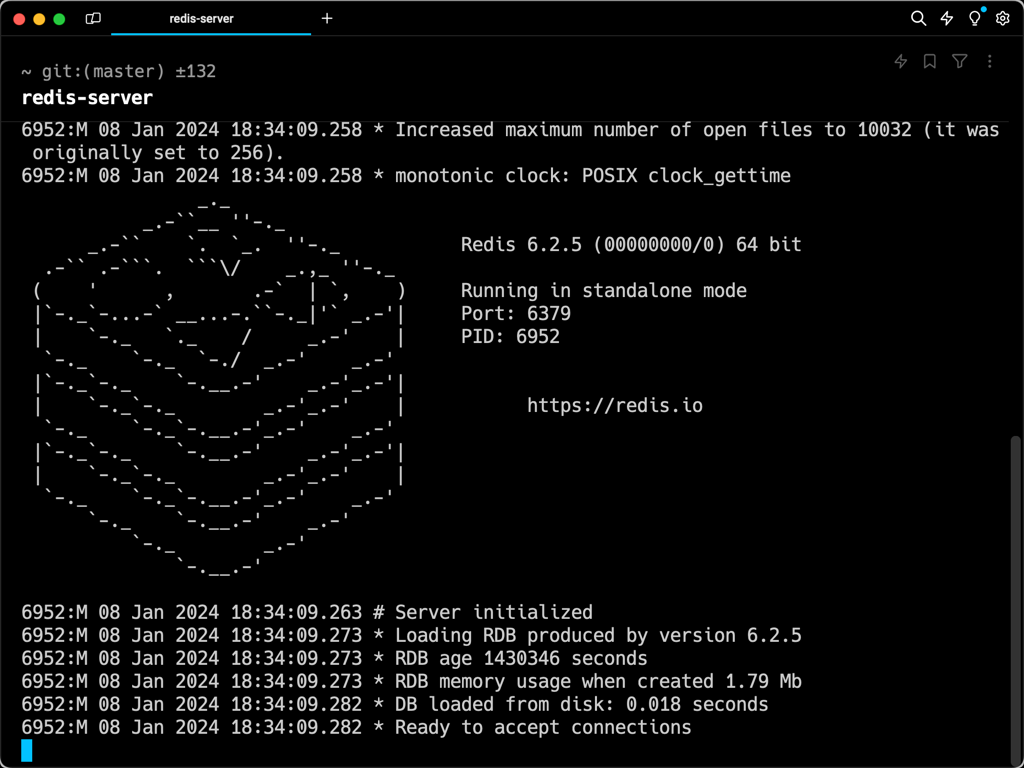This screenshot has width=1024, height=768.
Task: Open the block's three-dot overflow menu
Action: [x=989, y=61]
